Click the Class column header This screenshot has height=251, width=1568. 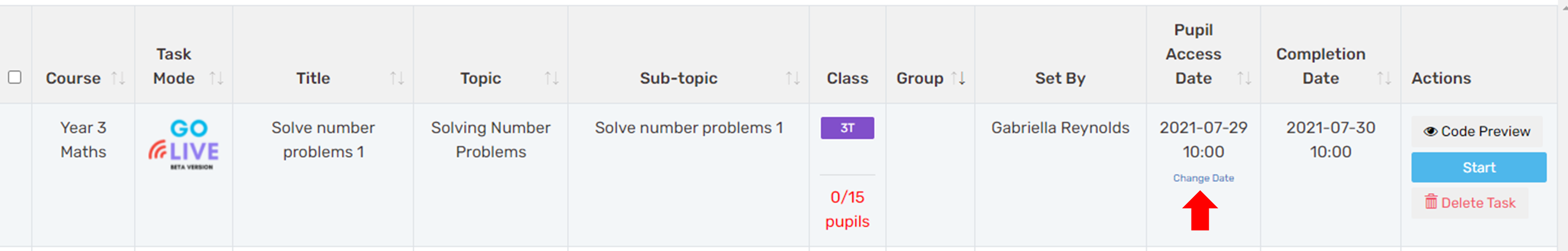pos(847,78)
